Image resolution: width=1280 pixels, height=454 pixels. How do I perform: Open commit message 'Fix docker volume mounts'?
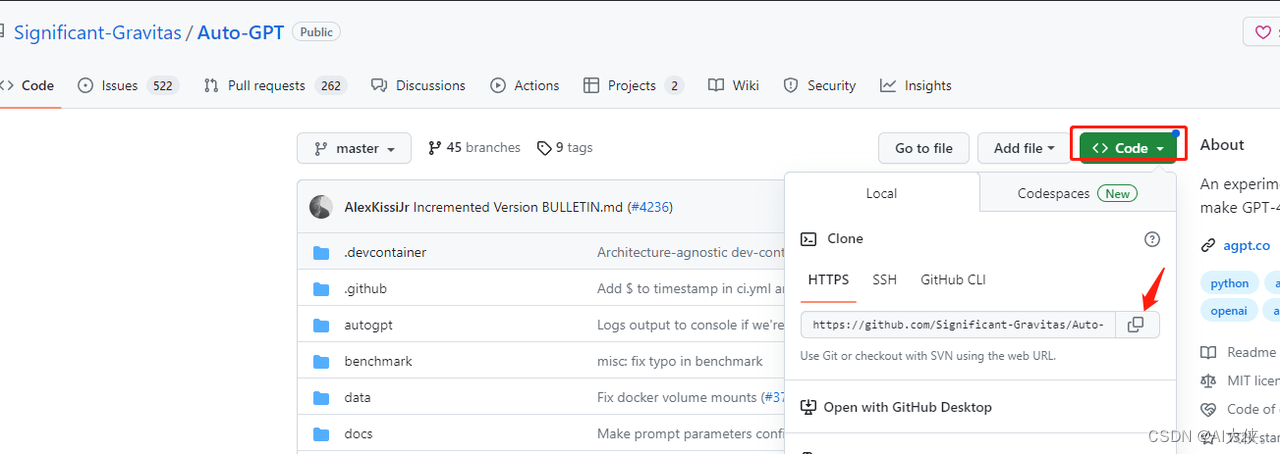click(x=677, y=397)
